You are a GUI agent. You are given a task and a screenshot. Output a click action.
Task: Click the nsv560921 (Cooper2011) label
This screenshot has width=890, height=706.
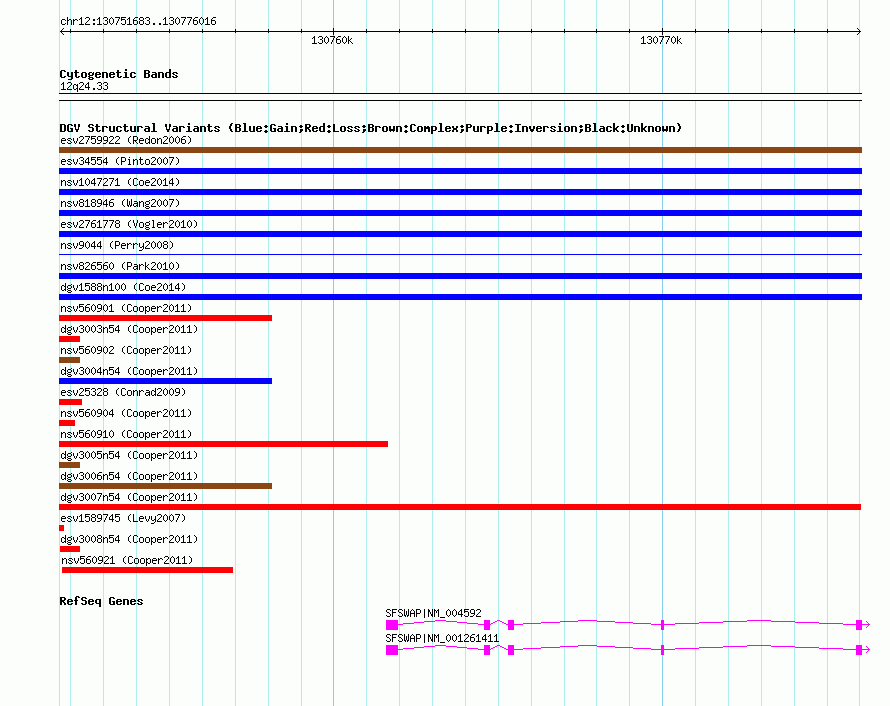[x=127, y=560]
